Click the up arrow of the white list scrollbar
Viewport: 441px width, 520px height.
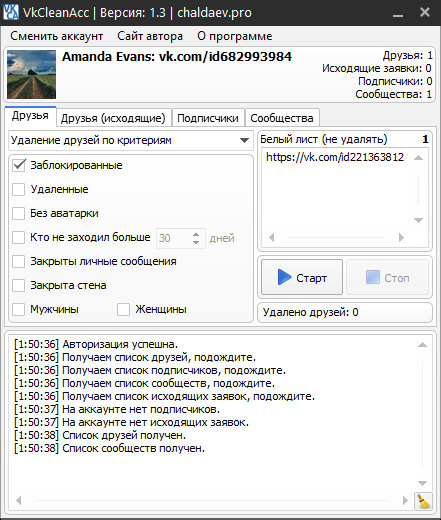[418, 158]
